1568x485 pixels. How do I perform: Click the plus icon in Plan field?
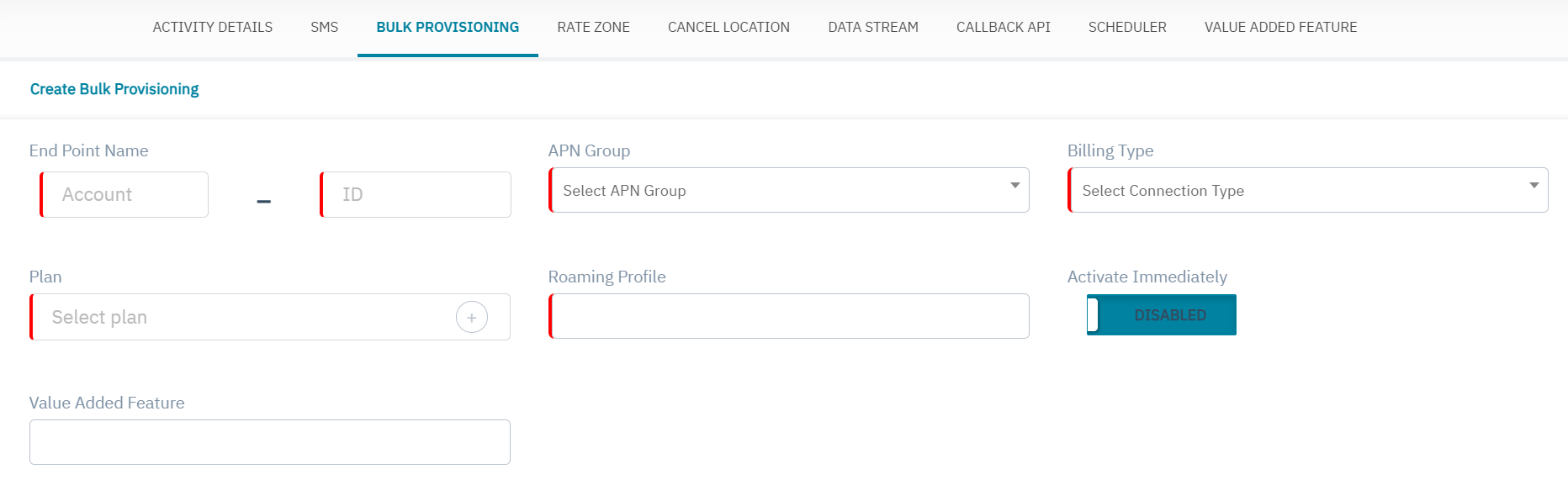click(x=471, y=318)
